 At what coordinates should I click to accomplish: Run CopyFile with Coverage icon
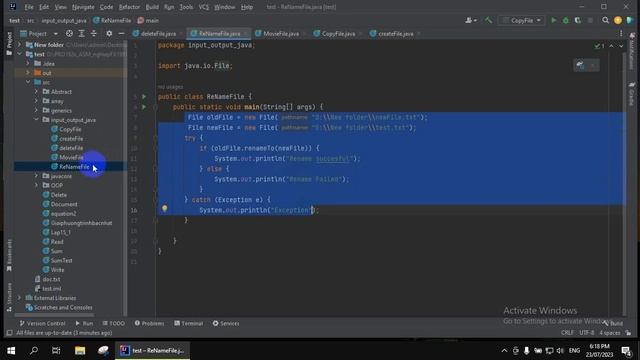(578, 20)
